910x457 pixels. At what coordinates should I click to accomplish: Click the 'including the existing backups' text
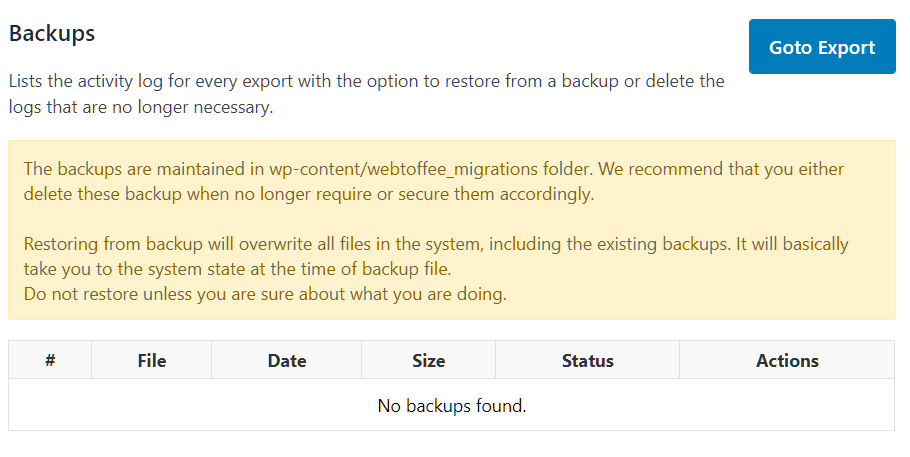tap(609, 244)
